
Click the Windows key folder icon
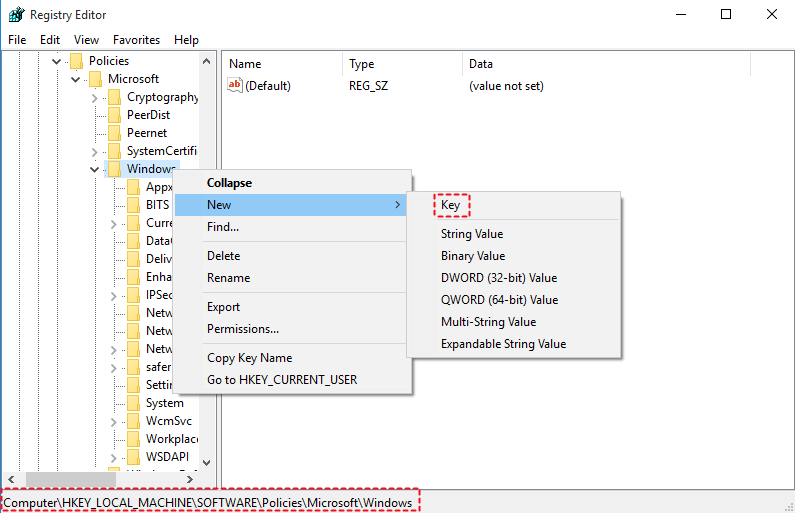(x=115, y=169)
